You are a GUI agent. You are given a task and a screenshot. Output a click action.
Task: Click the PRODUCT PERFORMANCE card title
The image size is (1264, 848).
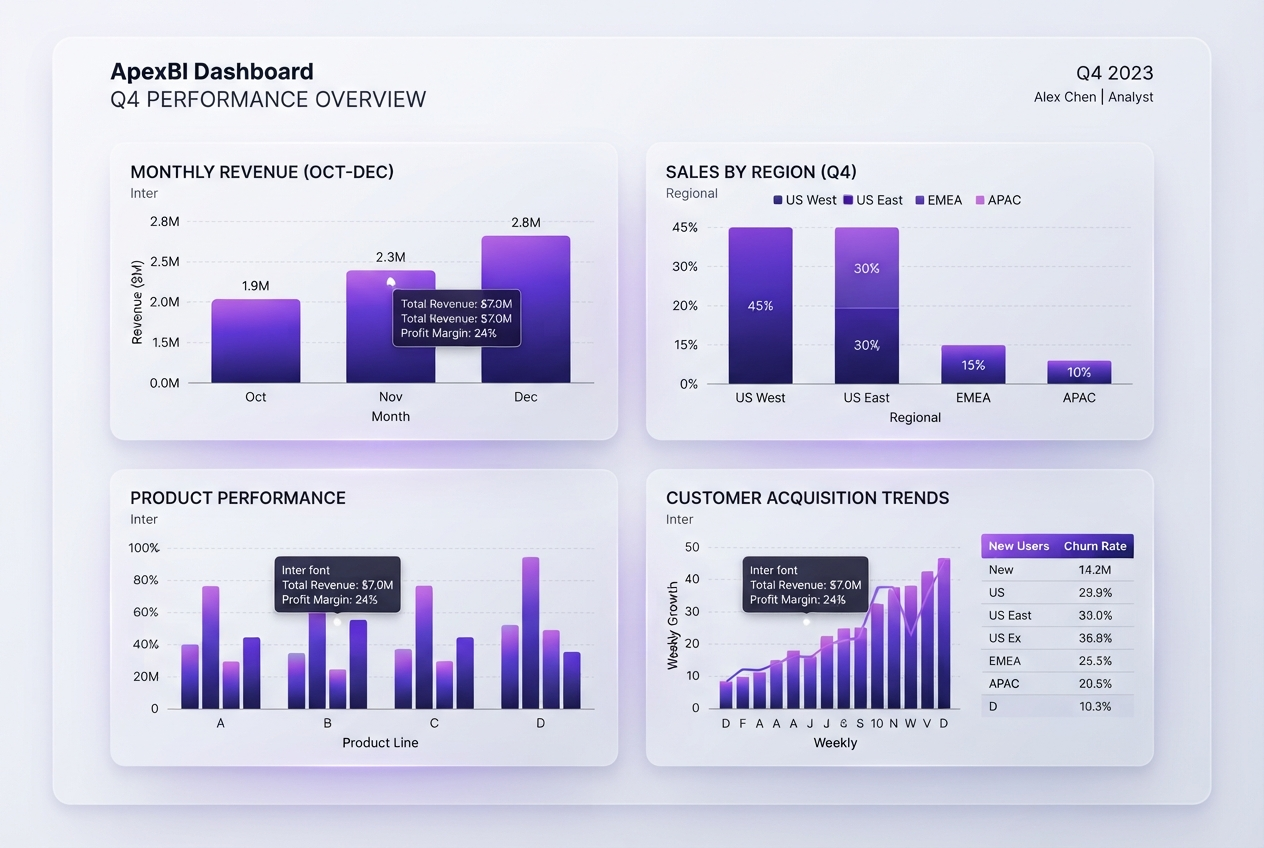238,498
